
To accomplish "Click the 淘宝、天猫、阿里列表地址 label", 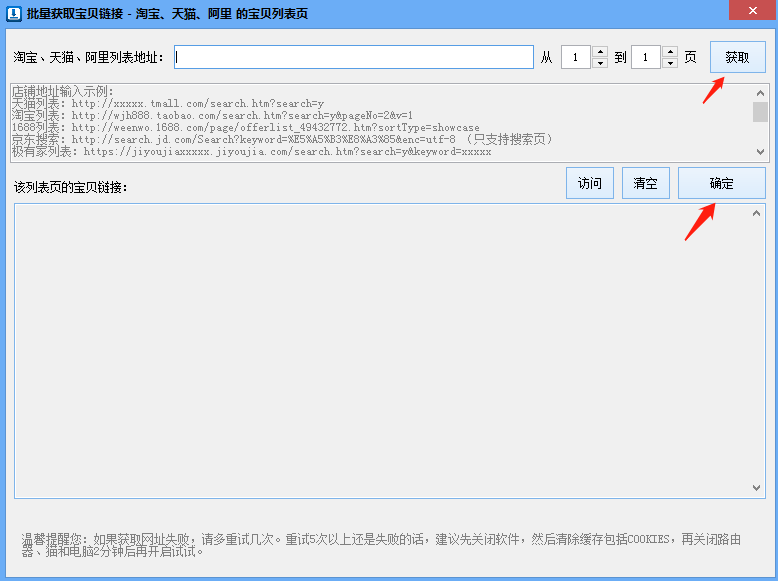I will coord(88,58).
